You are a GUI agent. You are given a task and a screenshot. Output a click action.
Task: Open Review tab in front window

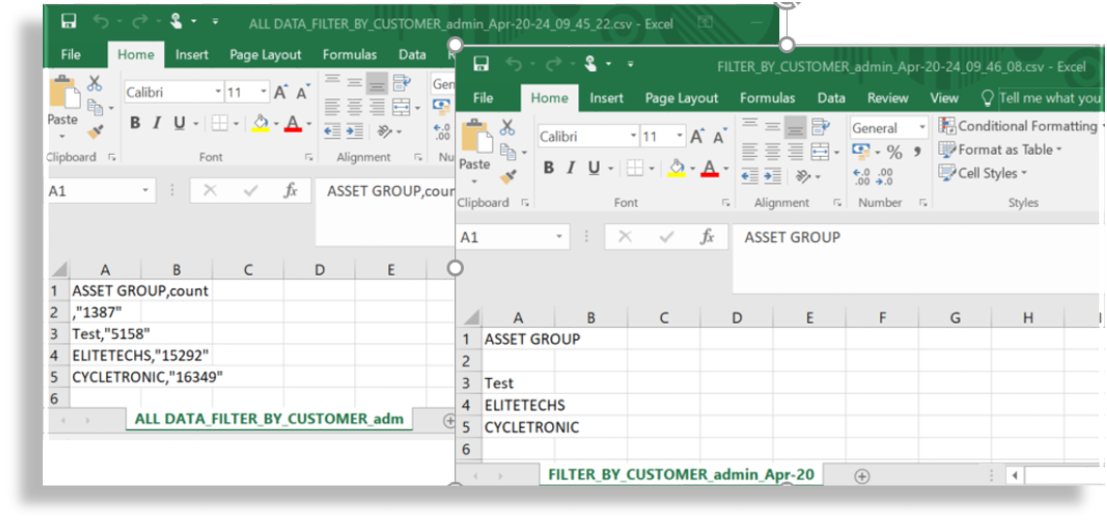coord(887,98)
